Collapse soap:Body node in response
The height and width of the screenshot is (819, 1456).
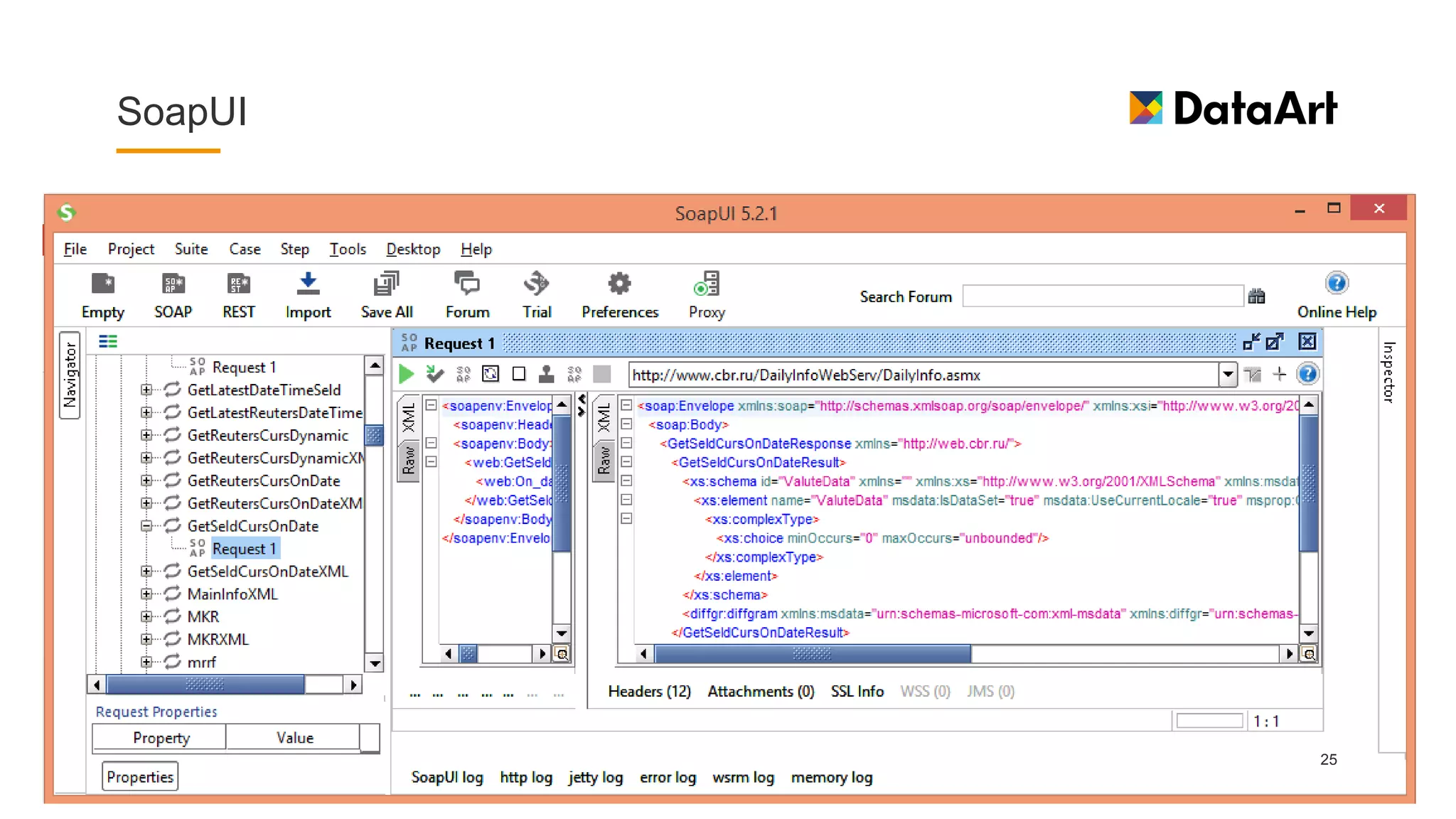tap(626, 424)
